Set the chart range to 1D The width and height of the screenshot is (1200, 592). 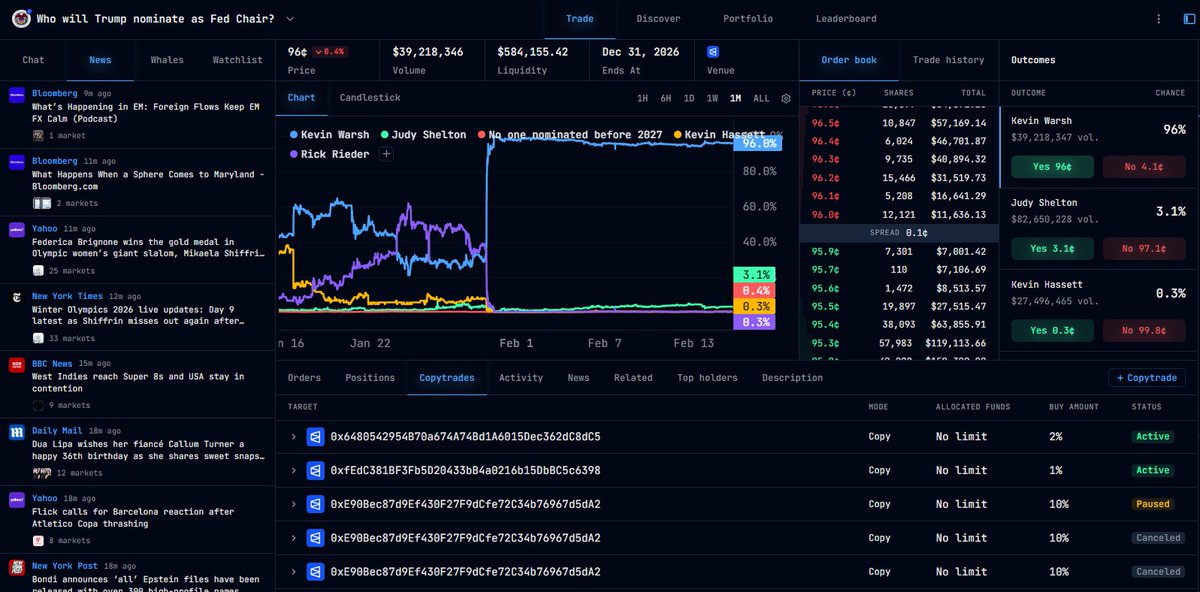coord(689,98)
